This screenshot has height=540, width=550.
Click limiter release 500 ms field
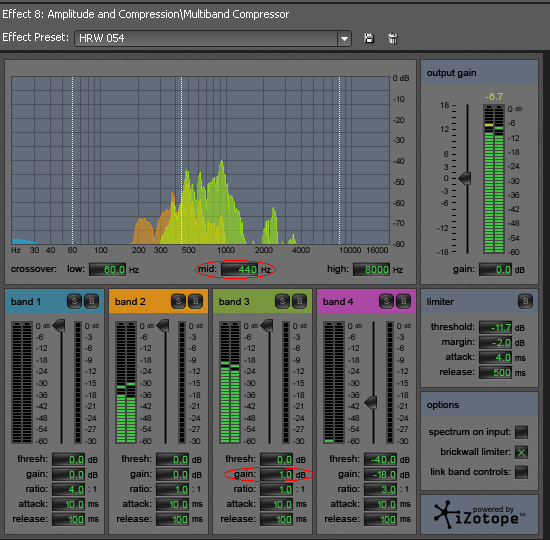[495, 373]
